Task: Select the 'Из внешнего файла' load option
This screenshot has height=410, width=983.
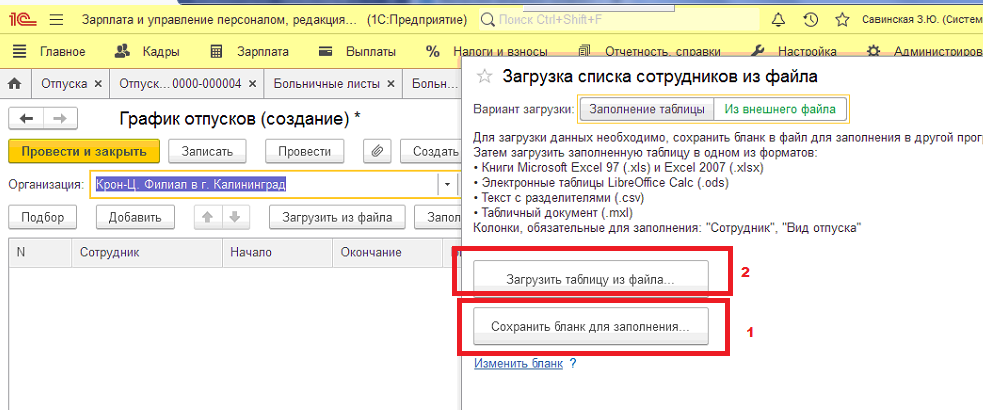Action: tap(781, 109)
